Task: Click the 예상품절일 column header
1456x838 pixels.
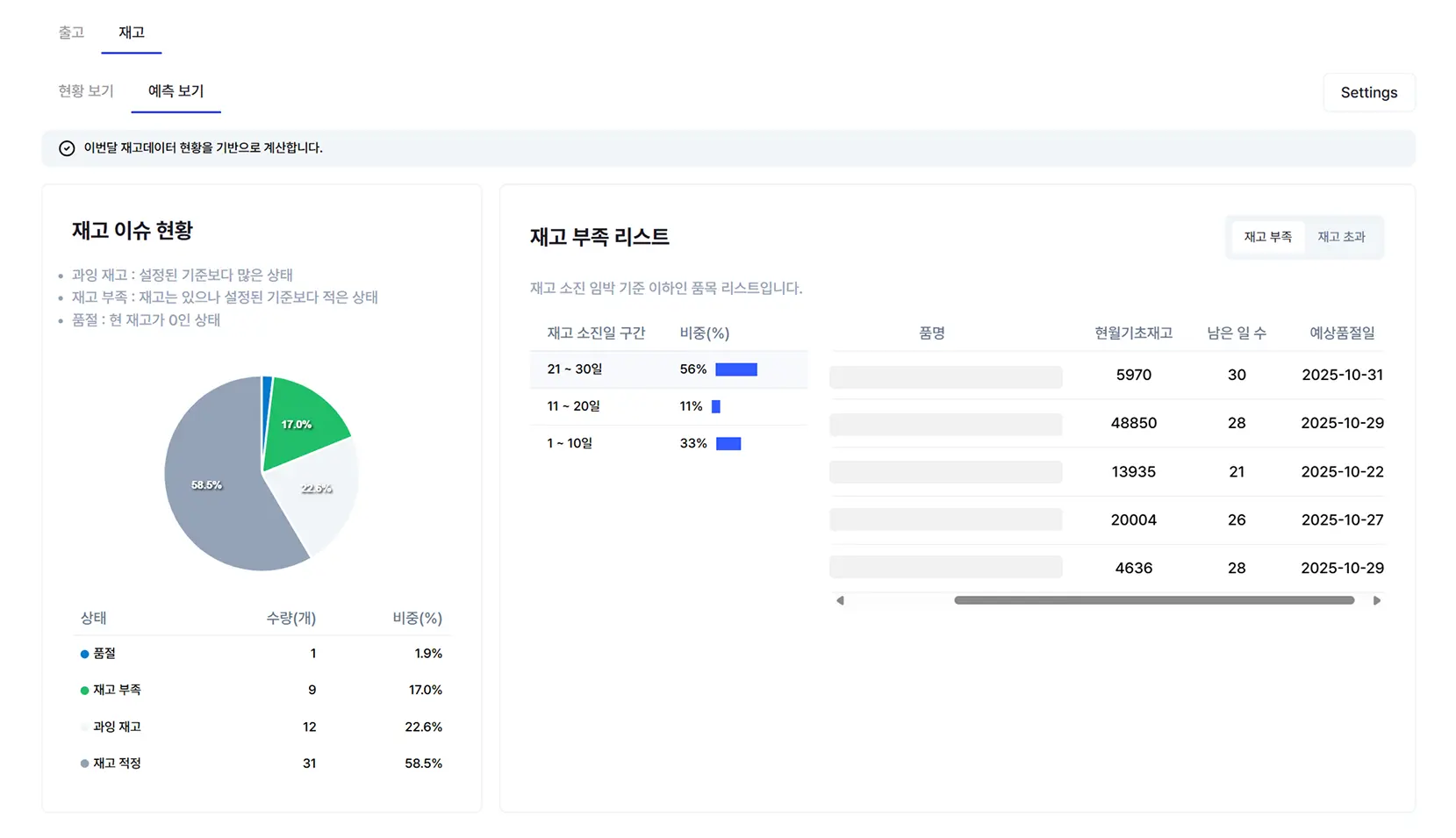Action: pos(1341,333)
